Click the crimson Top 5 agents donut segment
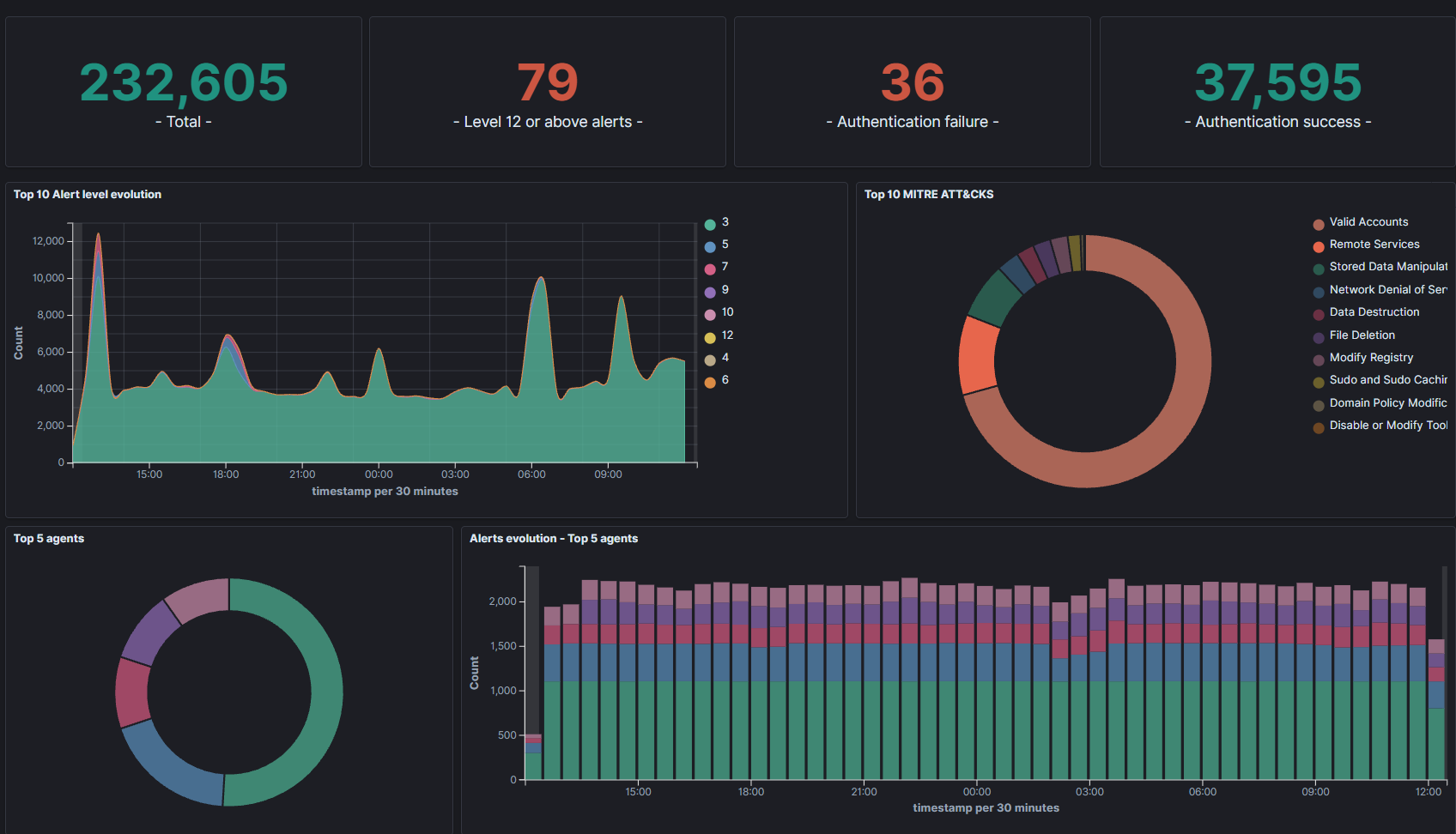Viewport: 1456px width, 834px height. pyautogui.click(x=132, y=692)
